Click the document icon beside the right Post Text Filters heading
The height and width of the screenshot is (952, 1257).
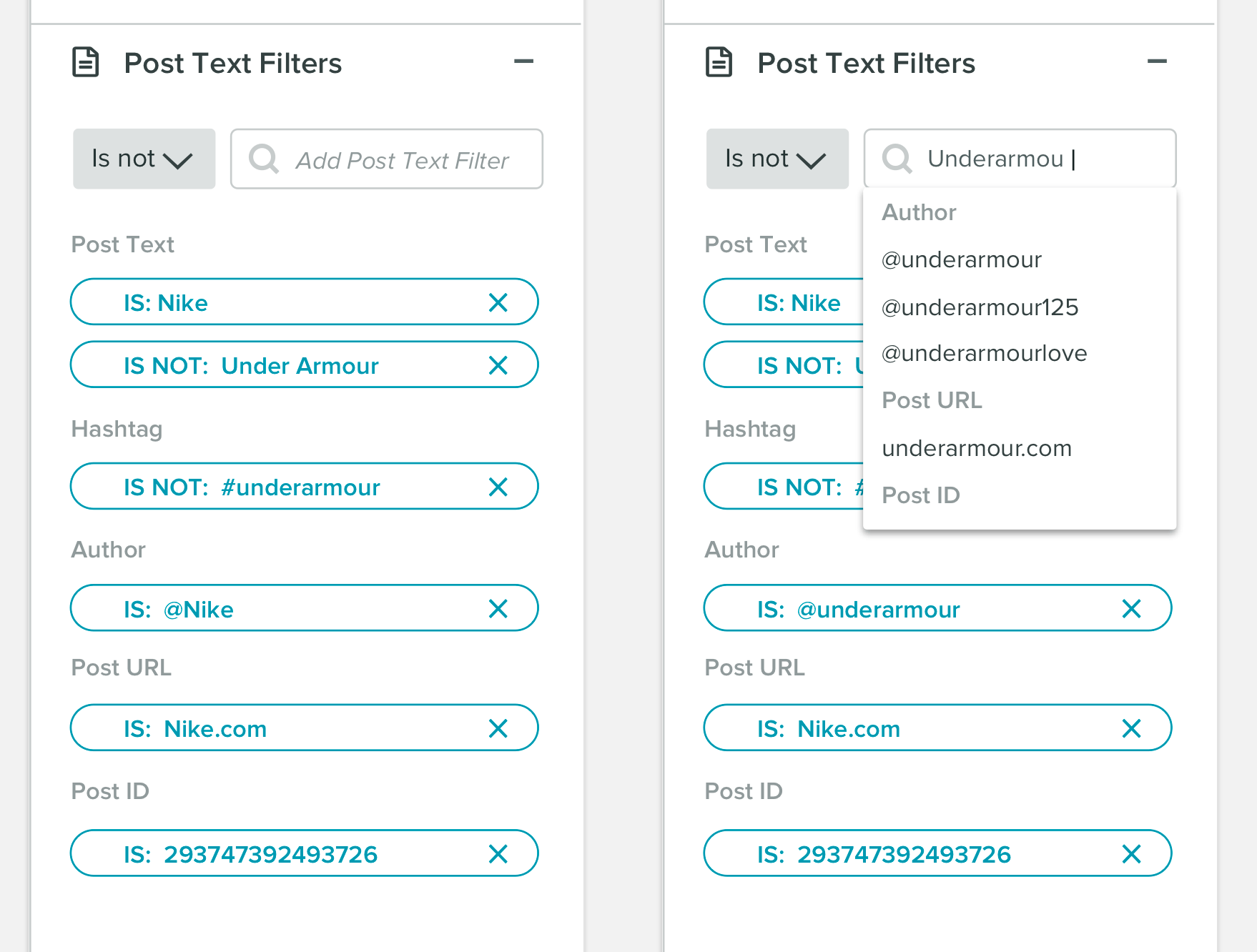tap(719, 63)
